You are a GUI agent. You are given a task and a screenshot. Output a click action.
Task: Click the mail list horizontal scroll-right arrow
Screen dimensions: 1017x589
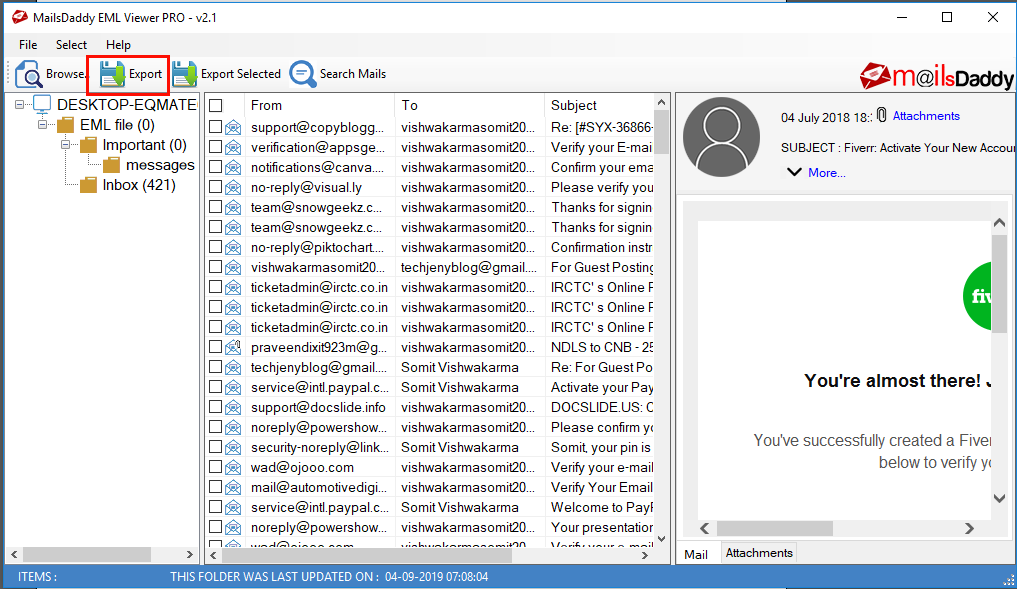(644, 555)
